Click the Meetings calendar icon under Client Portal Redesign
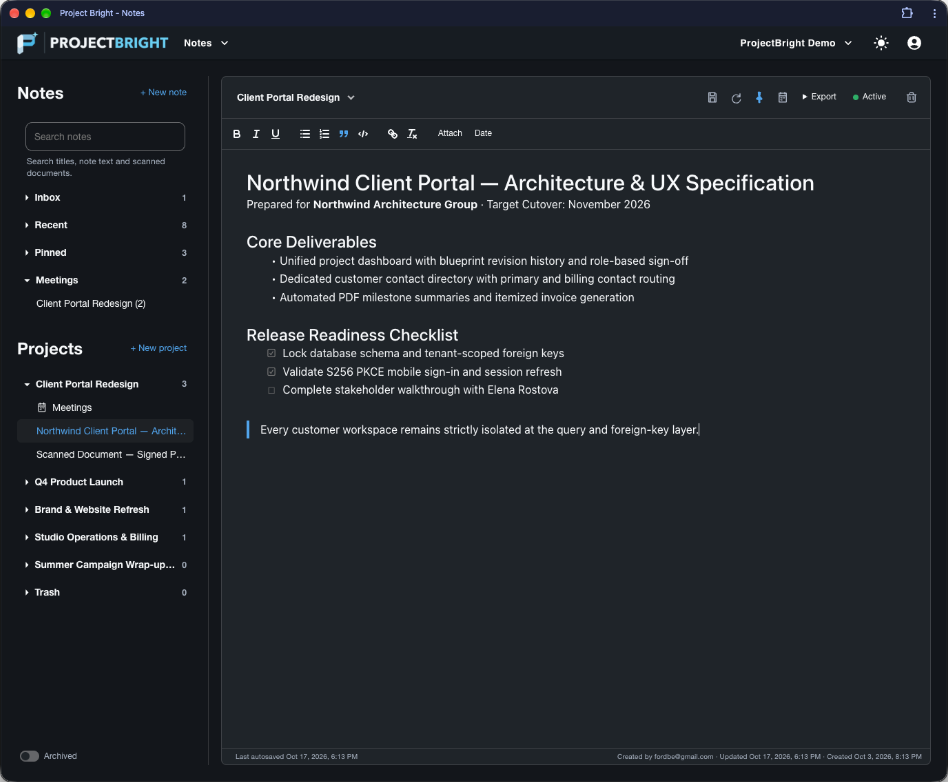 tap(42, 408)
